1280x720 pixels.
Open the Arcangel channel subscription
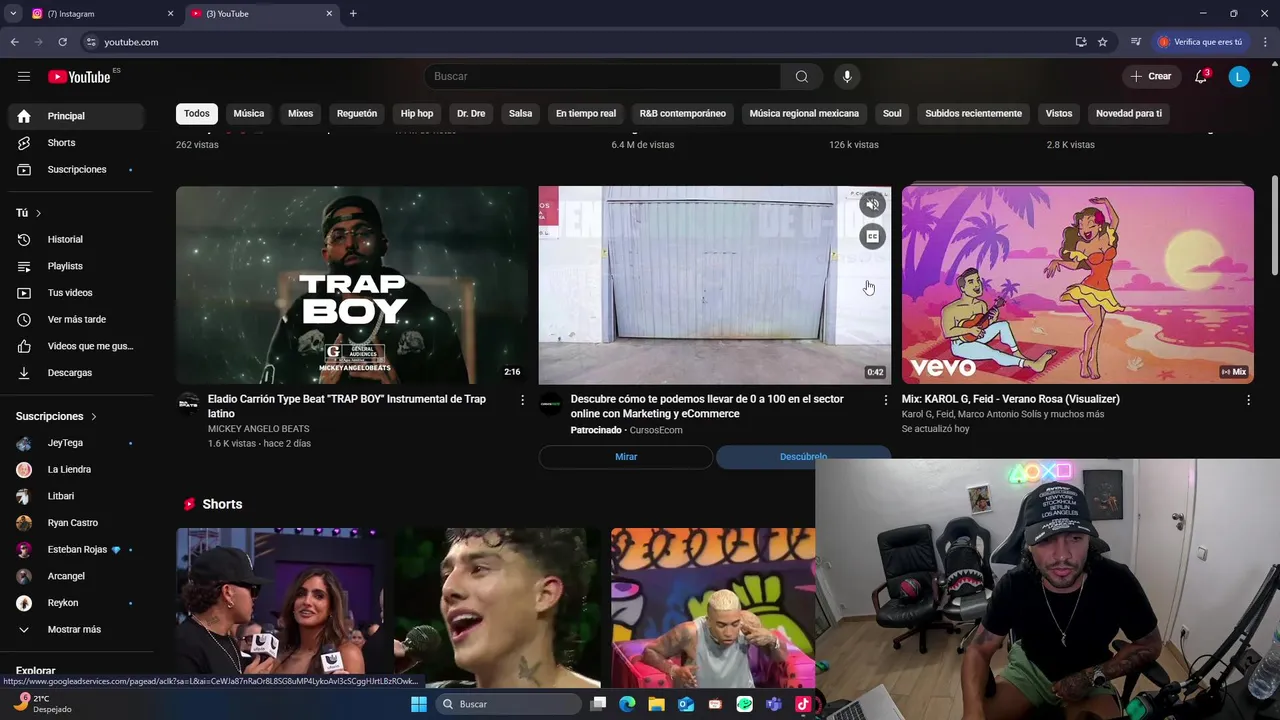[x=76, y=576]
